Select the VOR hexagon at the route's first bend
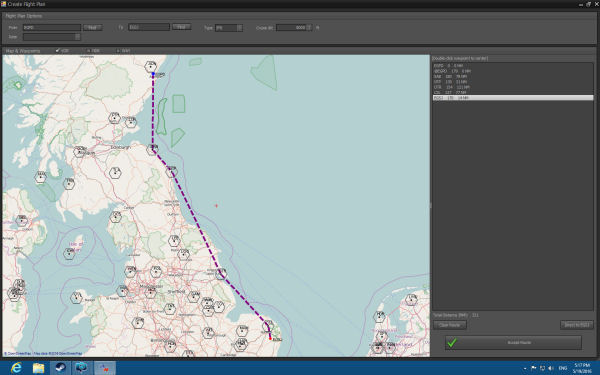Viewport: 600px width, 375px height. tap(152, 149)
